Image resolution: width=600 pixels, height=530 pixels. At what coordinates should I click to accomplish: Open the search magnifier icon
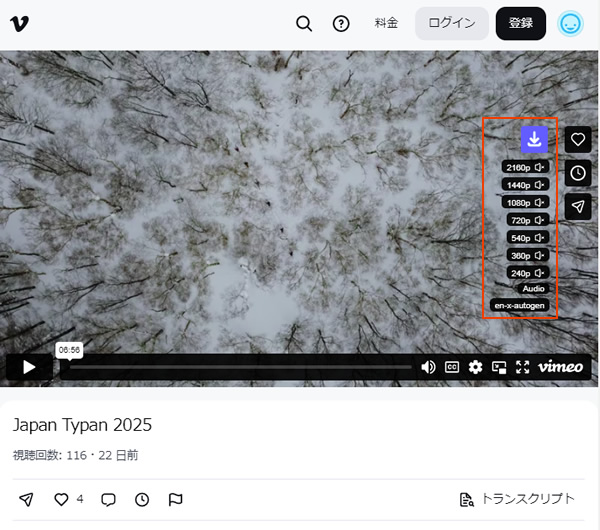tap(304, 23)
